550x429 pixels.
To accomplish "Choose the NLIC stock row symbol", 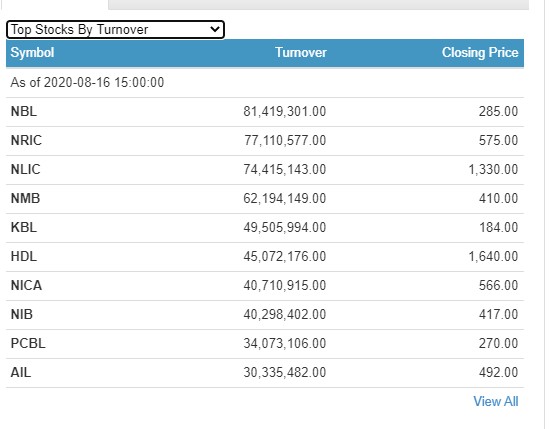I will click(x=26, y=169).
